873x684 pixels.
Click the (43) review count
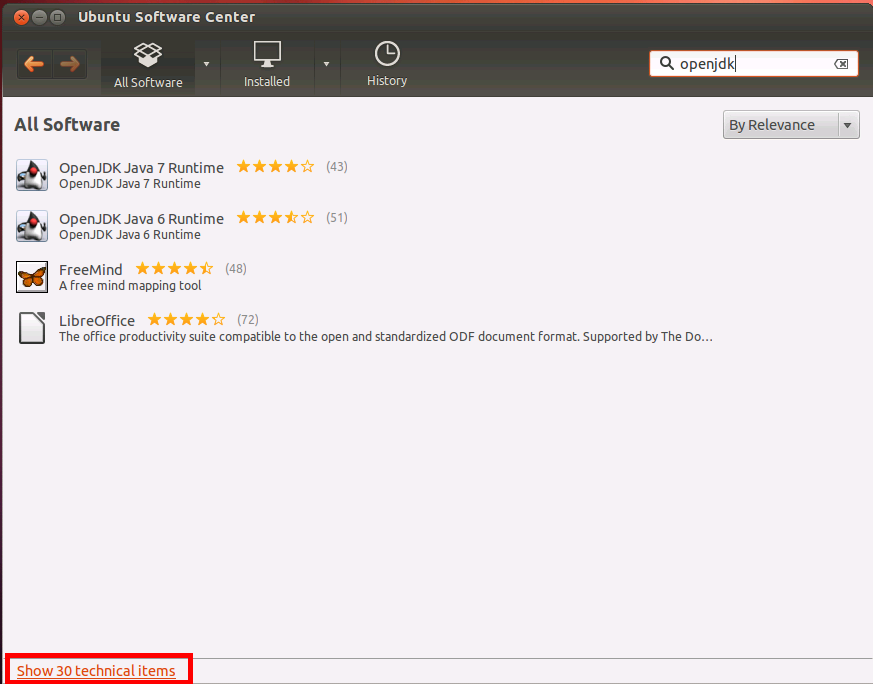coord(337,167)
